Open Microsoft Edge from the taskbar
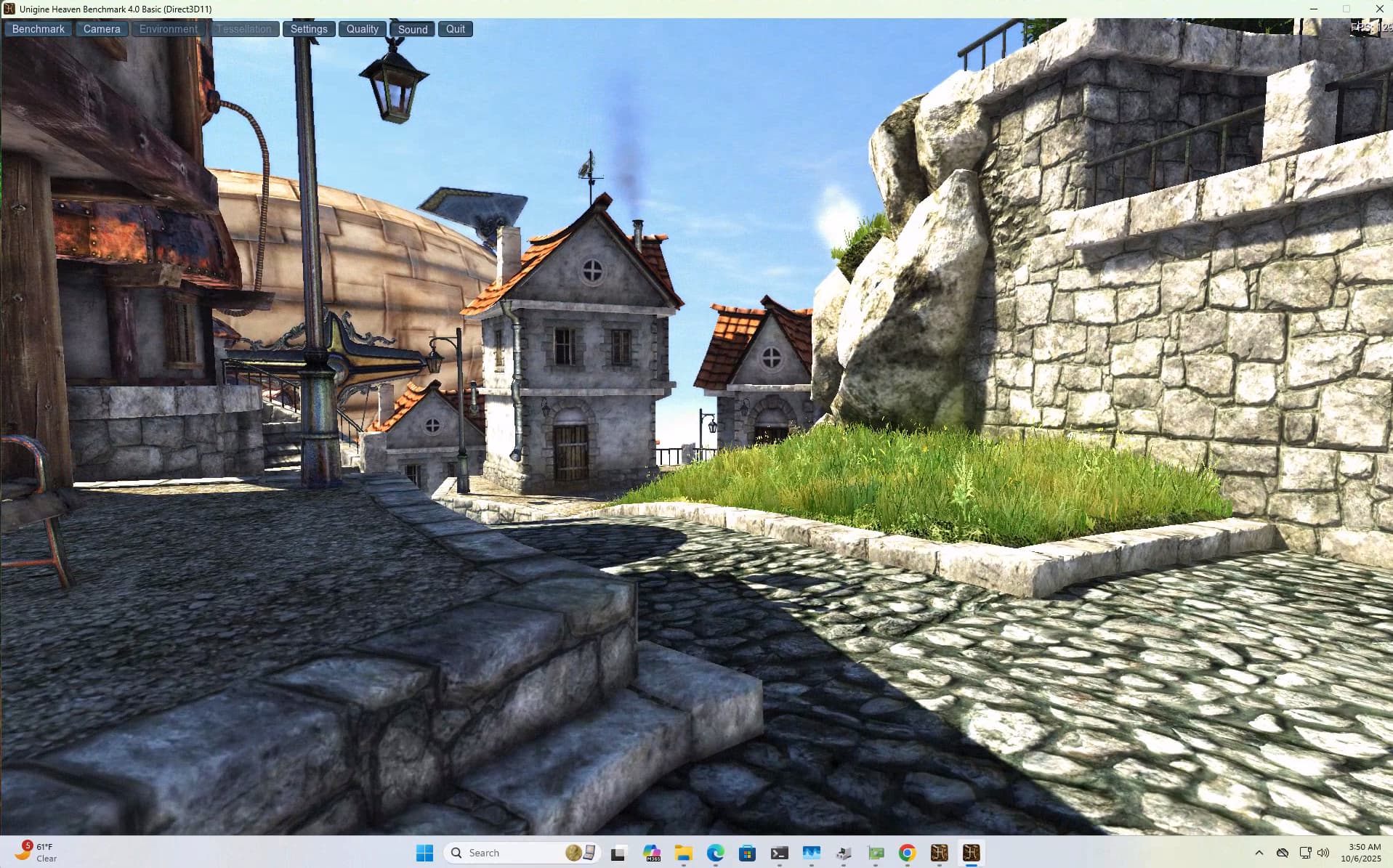 (x=715, y=853)
